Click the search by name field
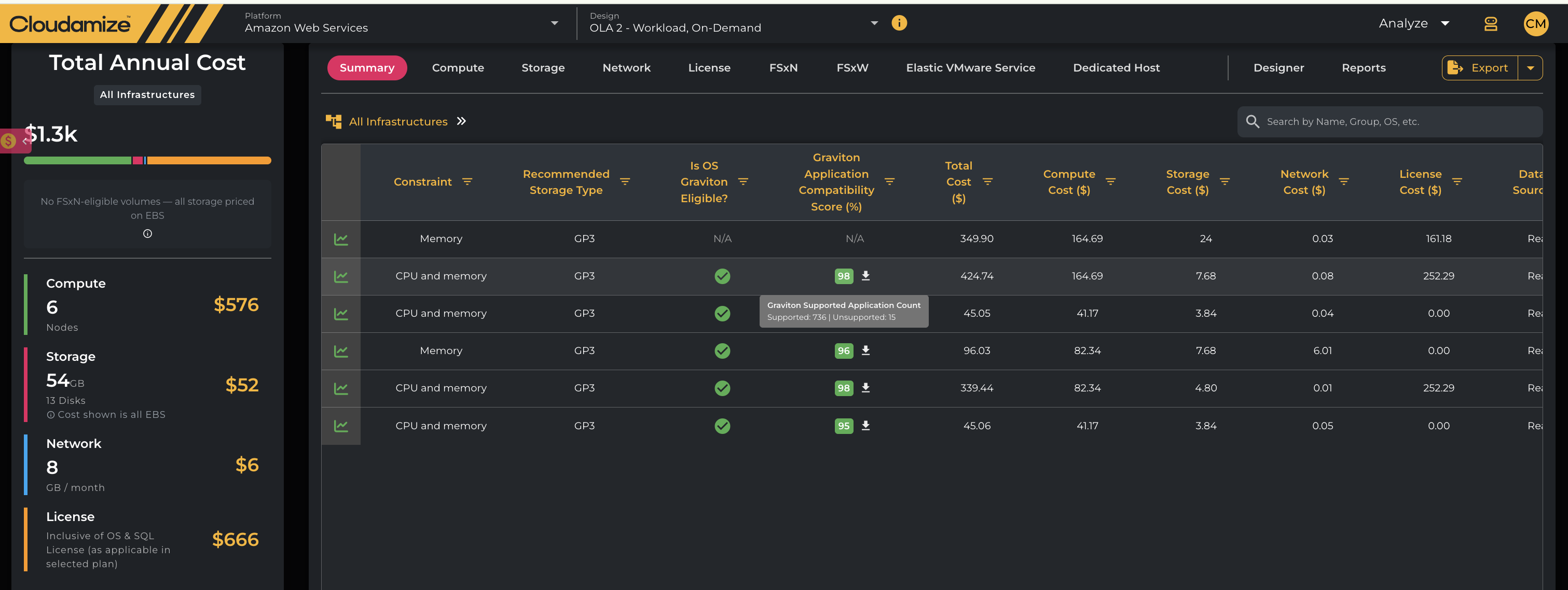Screen dimensions: 1568x590 tap(1390, 122)
